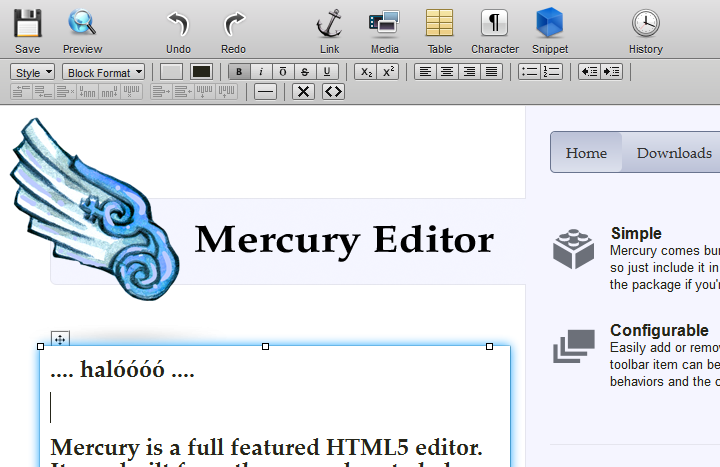The height and width of the screenshot is (467, 720).
Task: Undo the last edit
Action: tap(178, 31)
